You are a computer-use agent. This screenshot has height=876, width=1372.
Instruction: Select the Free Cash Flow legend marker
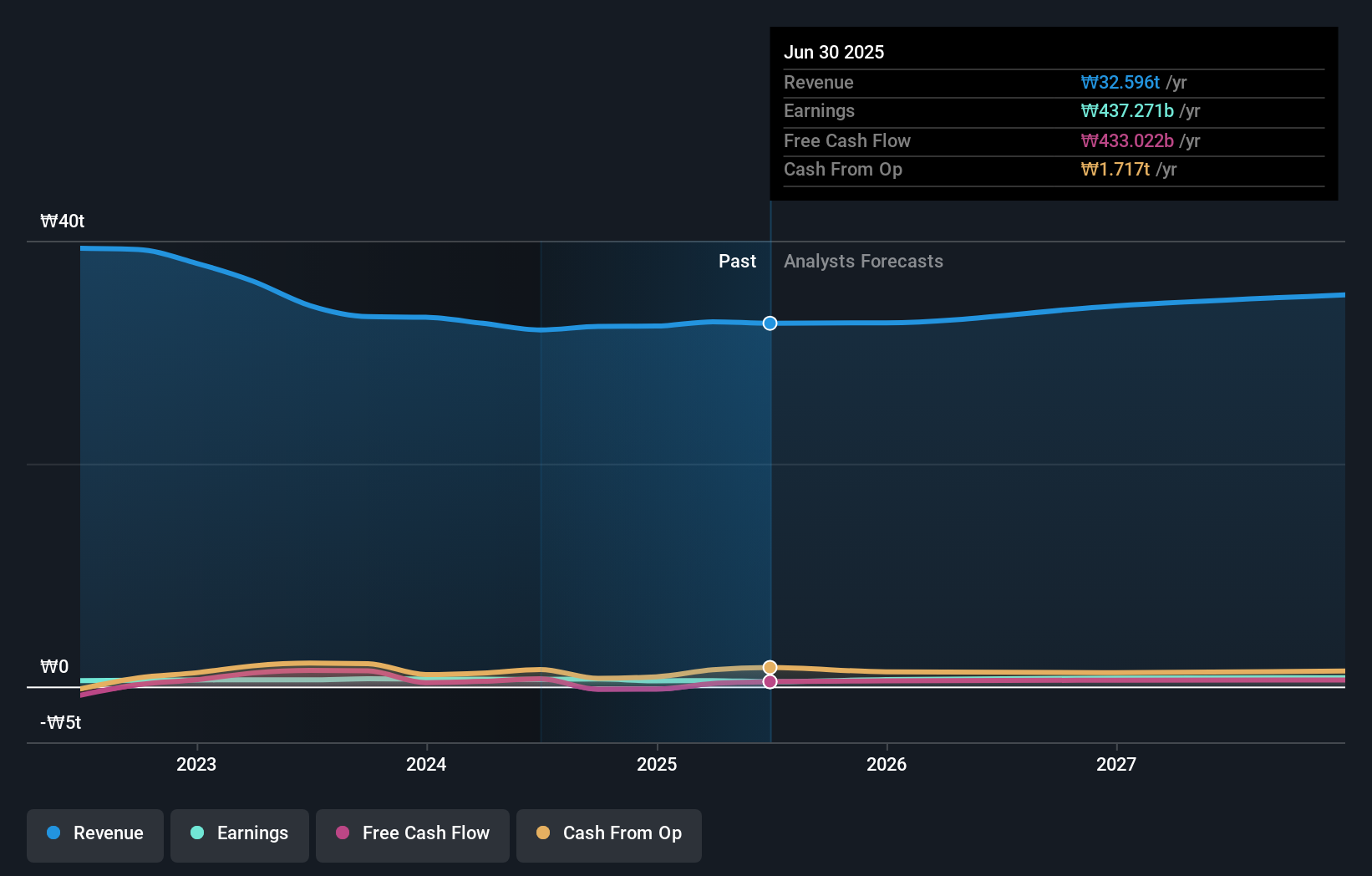(x=343, y=833)
